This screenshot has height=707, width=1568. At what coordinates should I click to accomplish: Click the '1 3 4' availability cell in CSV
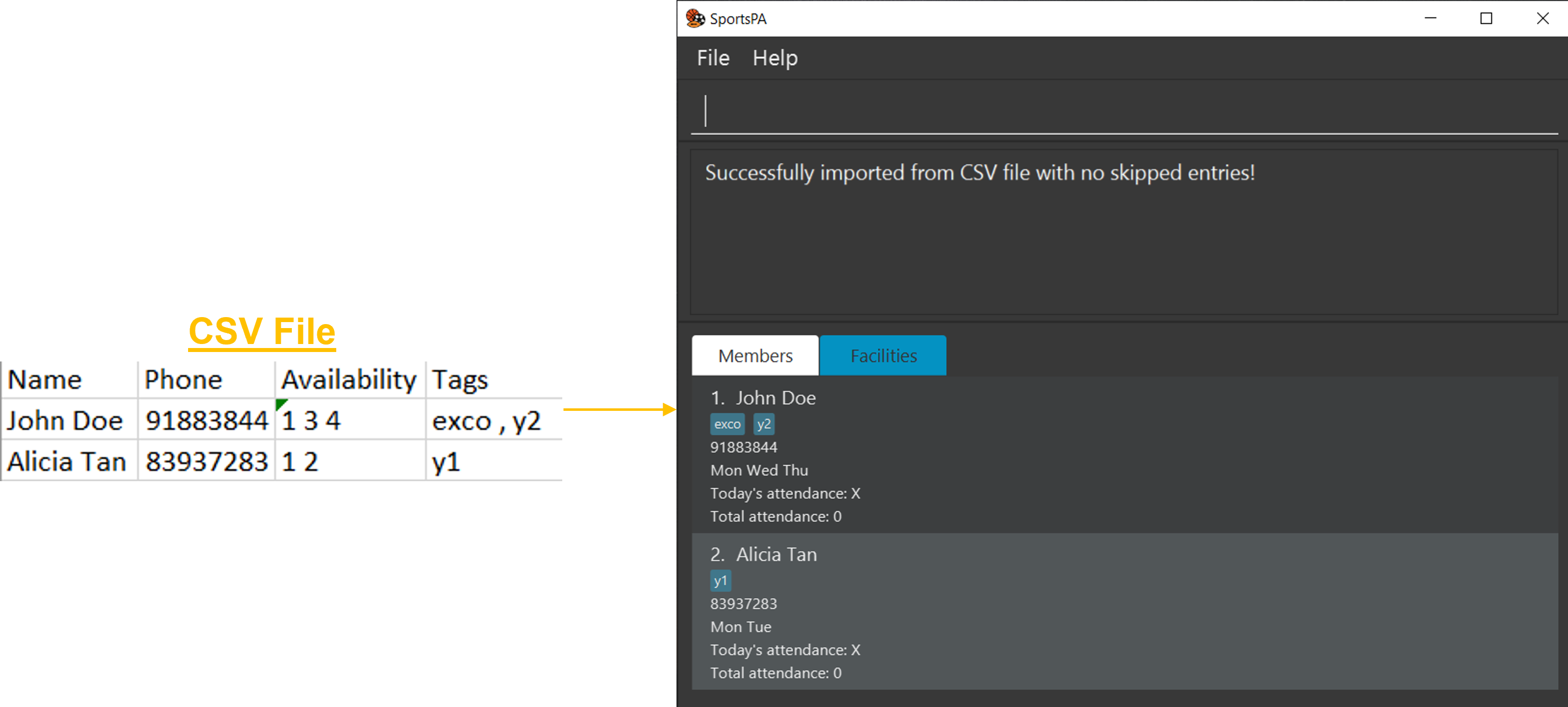point(351,420)
